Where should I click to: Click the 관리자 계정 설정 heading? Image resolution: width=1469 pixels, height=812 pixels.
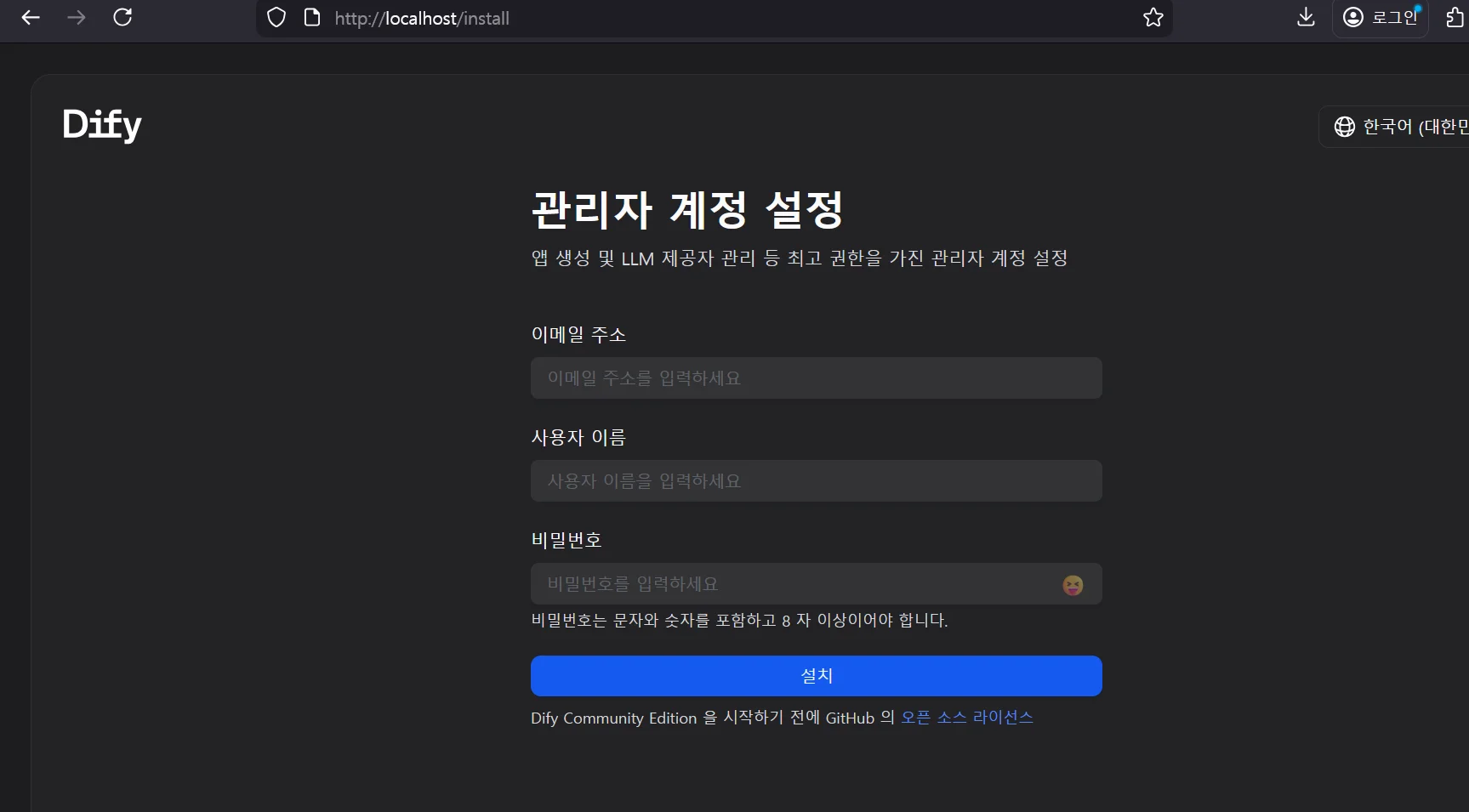pos(687,210)
